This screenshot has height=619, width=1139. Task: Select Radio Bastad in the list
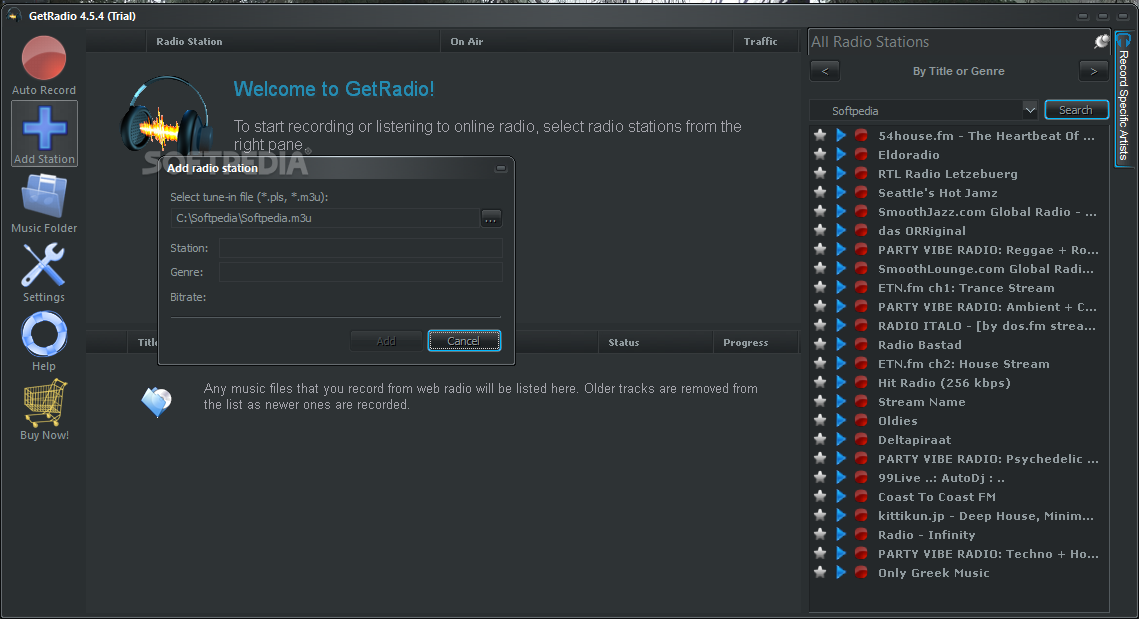click(919, 345)
